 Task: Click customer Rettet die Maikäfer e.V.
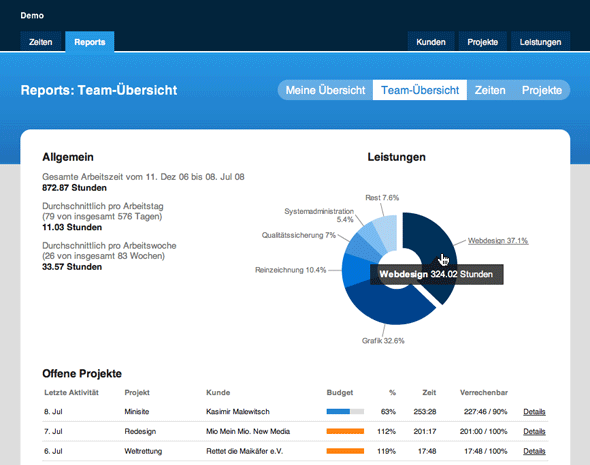pos(245,451)
